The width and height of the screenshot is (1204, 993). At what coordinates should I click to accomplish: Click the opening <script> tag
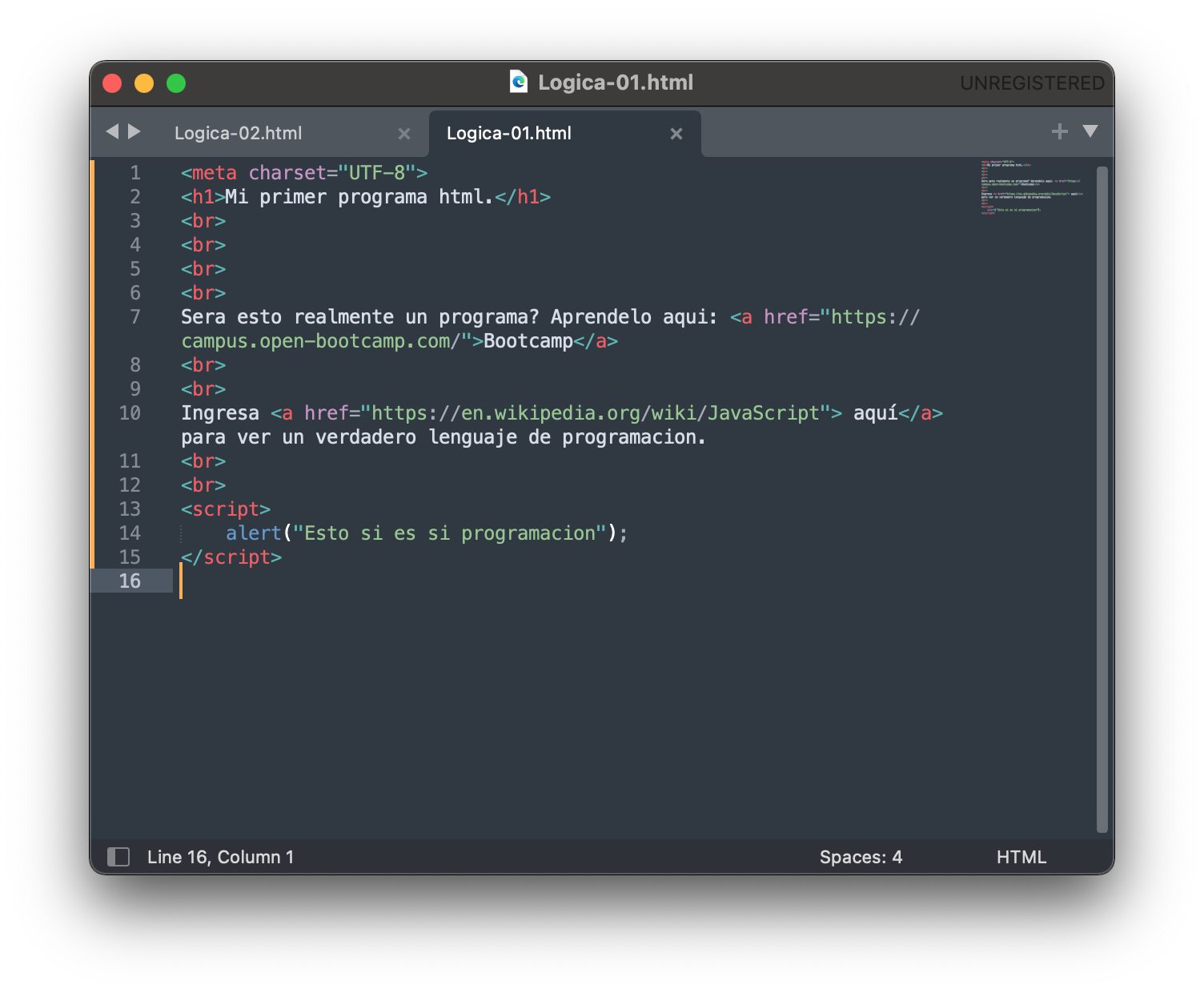tap(226, 509)
